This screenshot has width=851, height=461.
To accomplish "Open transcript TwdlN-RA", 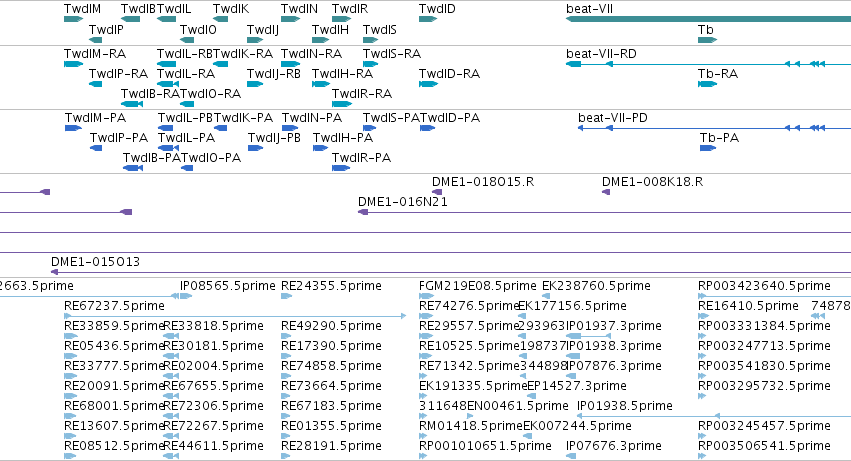I will tap(312, 54).
